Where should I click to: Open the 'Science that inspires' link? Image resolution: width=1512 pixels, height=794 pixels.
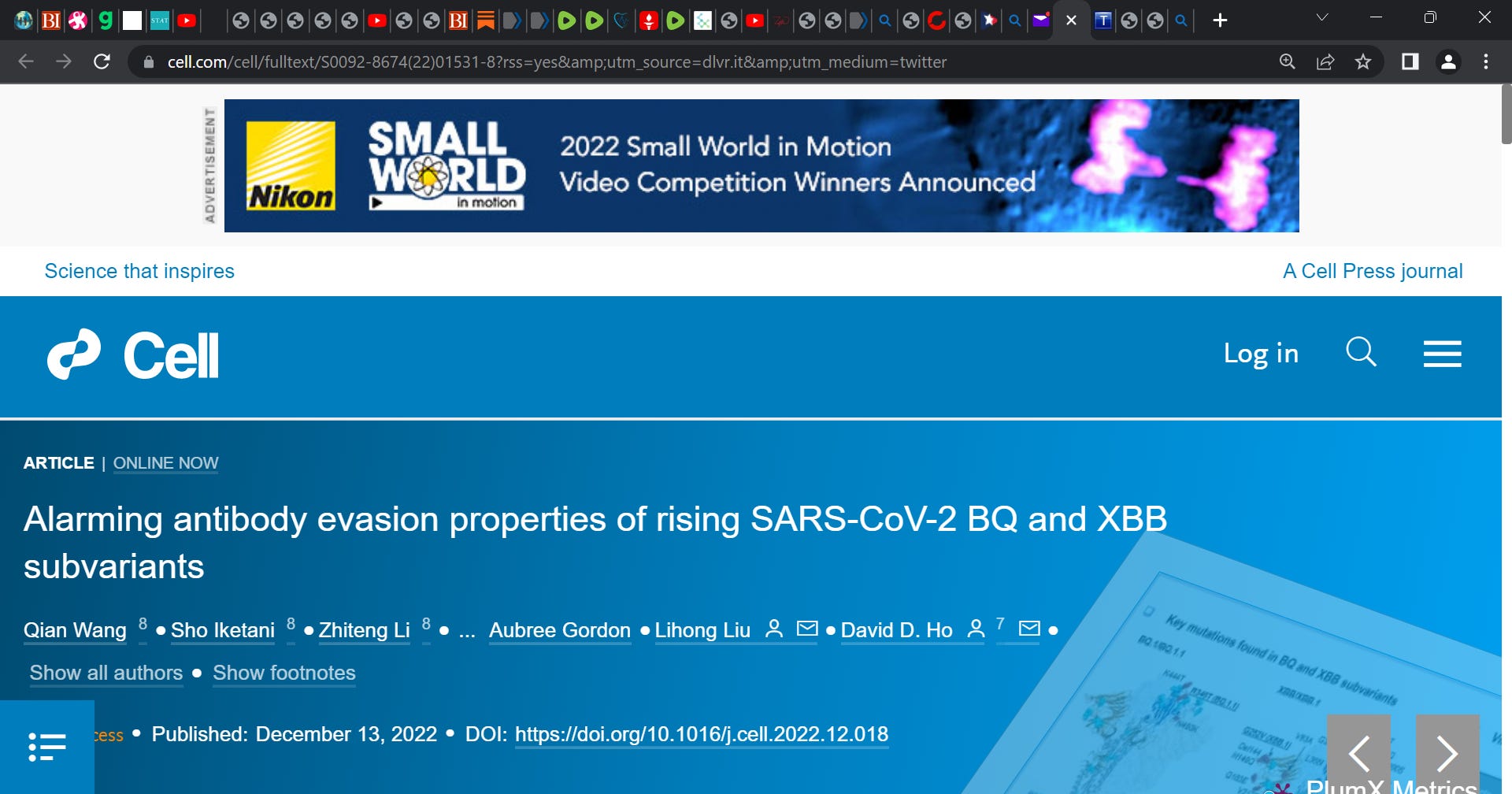pos(139,271)
